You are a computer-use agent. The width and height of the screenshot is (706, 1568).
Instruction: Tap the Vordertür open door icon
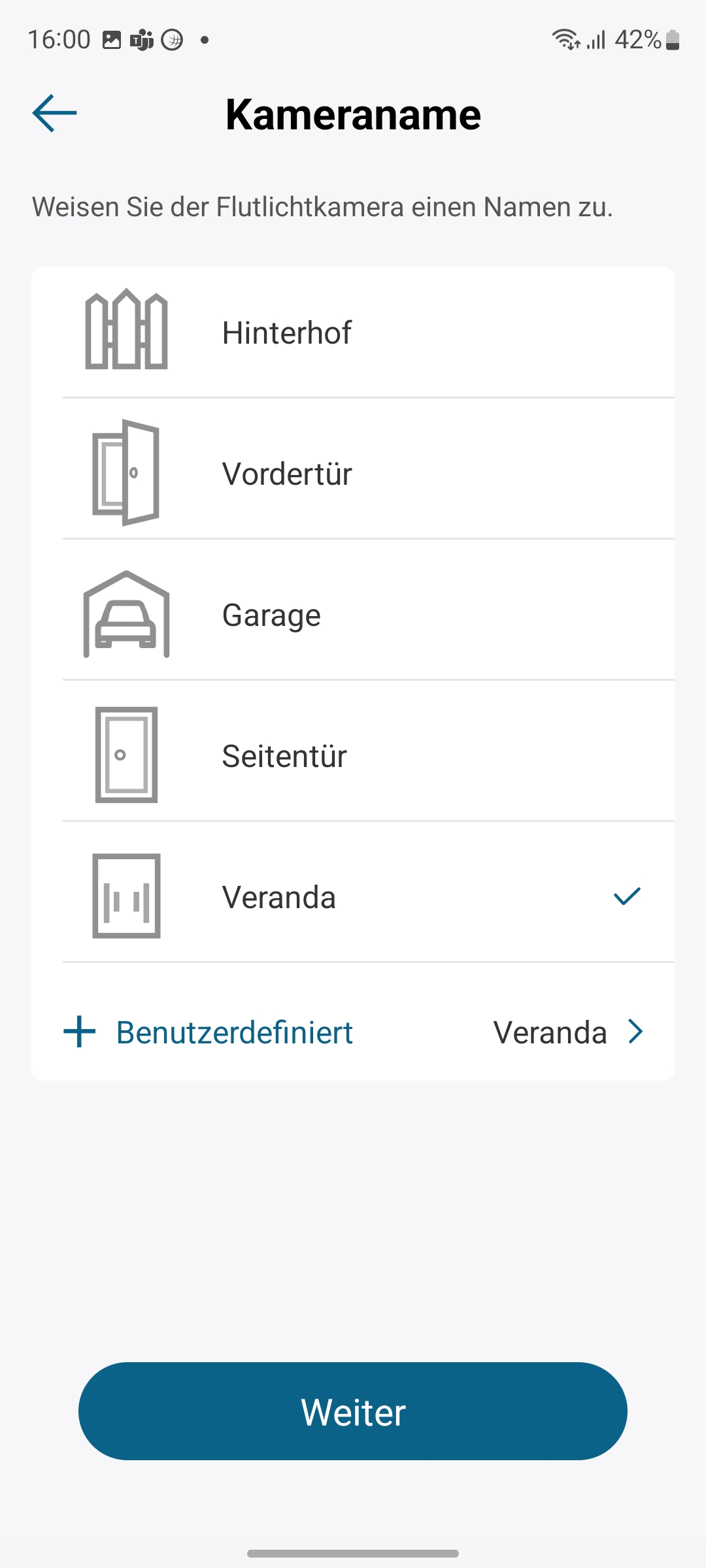point(126,472)
